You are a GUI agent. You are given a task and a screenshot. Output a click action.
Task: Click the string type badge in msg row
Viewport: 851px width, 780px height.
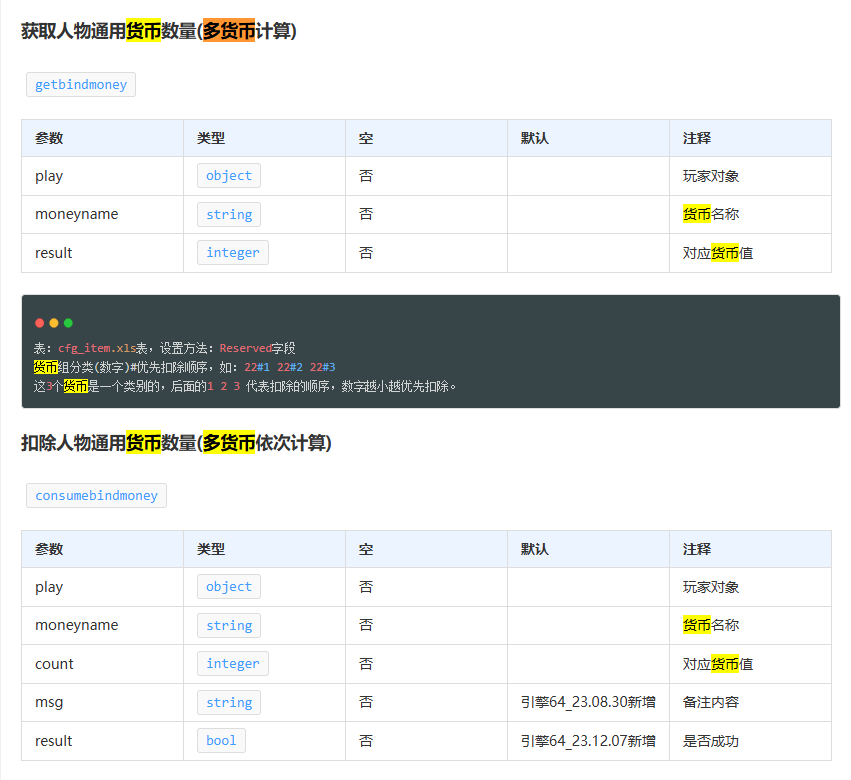(x=229, y=703)
